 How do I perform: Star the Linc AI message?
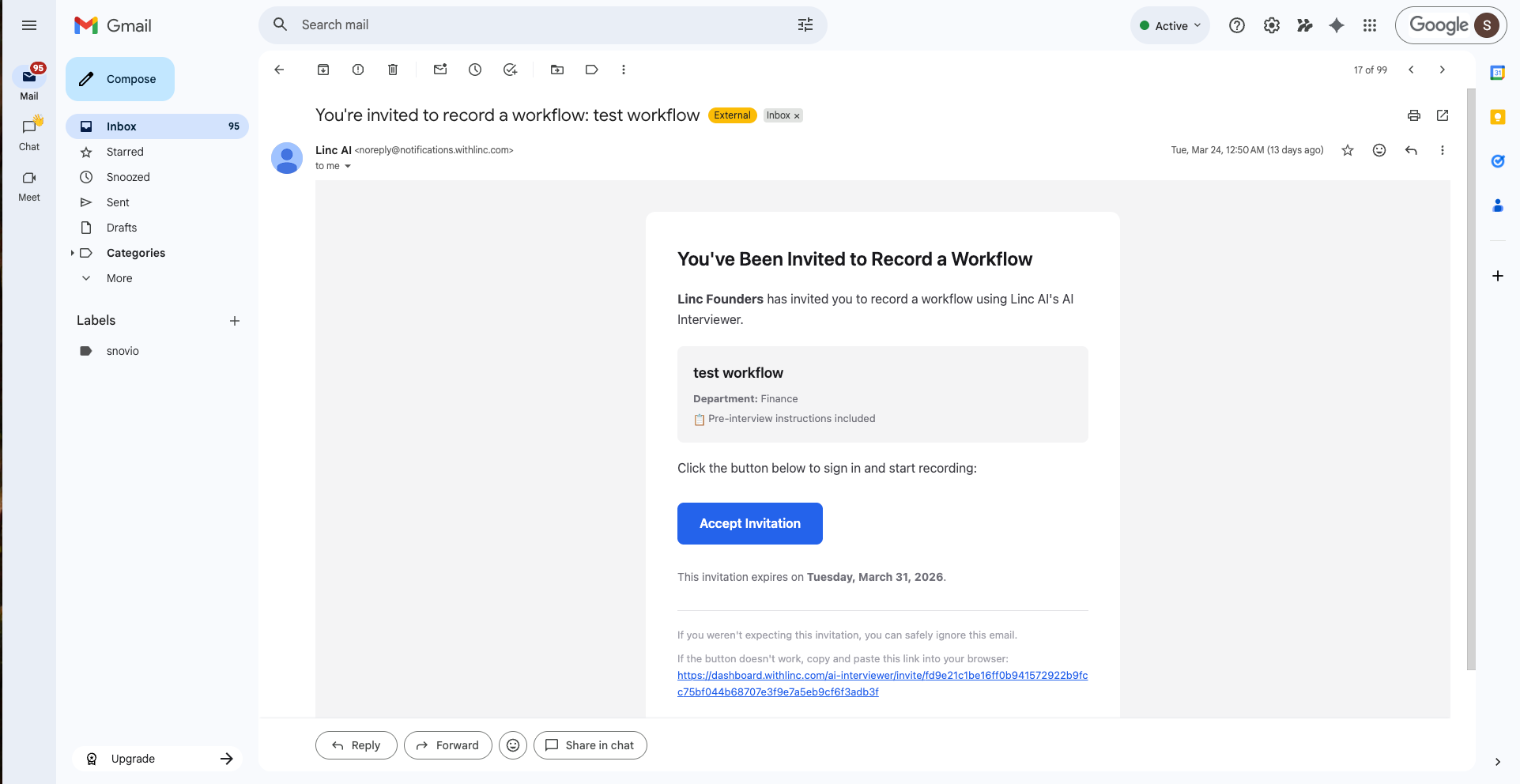1348,150
